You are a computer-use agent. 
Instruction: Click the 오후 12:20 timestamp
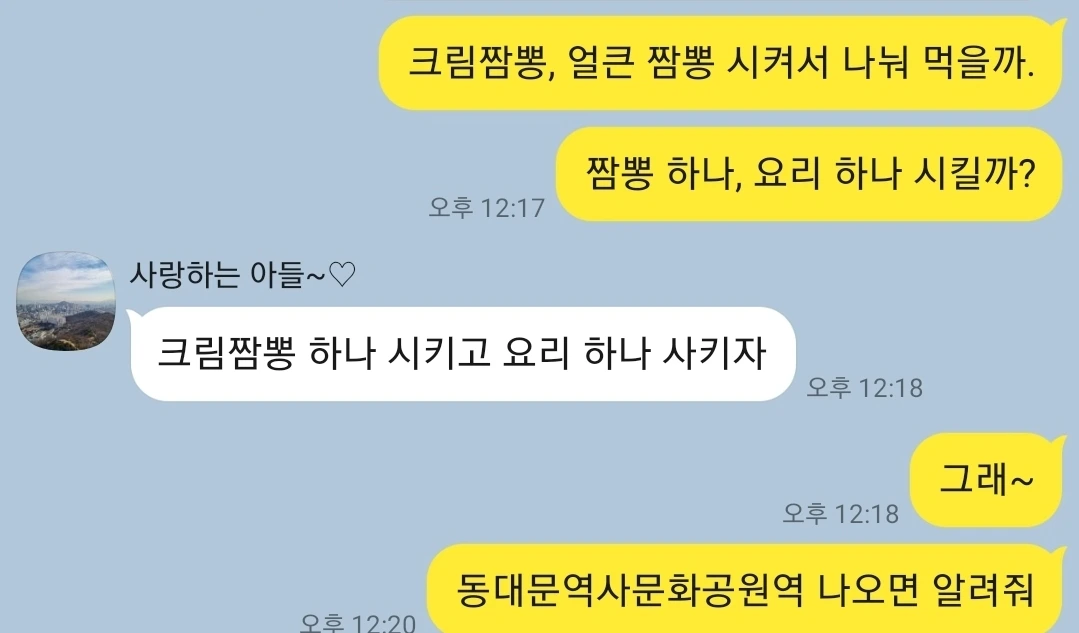coord(358,623)
